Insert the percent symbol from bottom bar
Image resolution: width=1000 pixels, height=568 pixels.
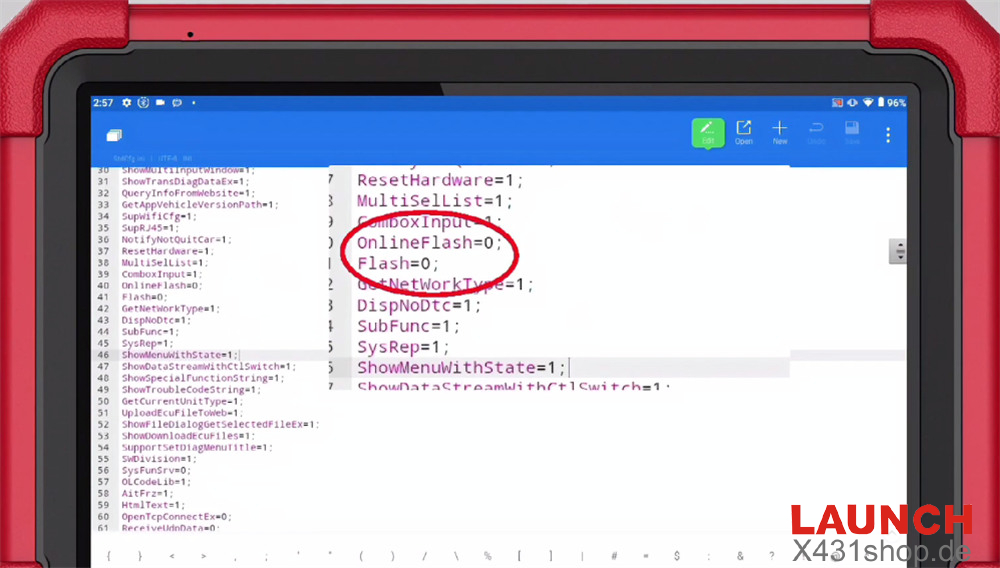coord(487,555)
